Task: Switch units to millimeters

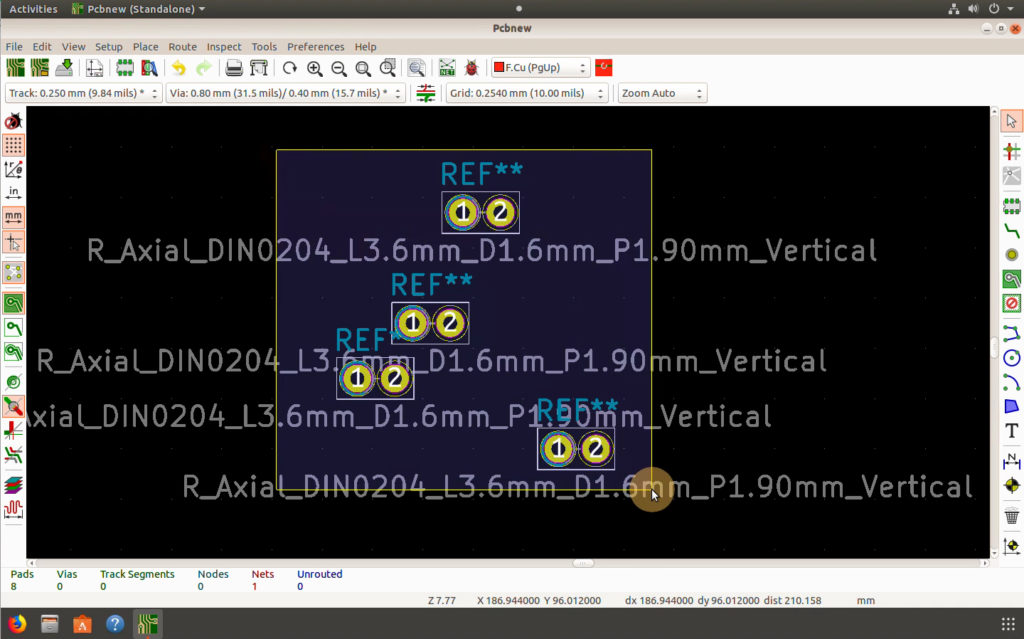Action: [13, 217]
